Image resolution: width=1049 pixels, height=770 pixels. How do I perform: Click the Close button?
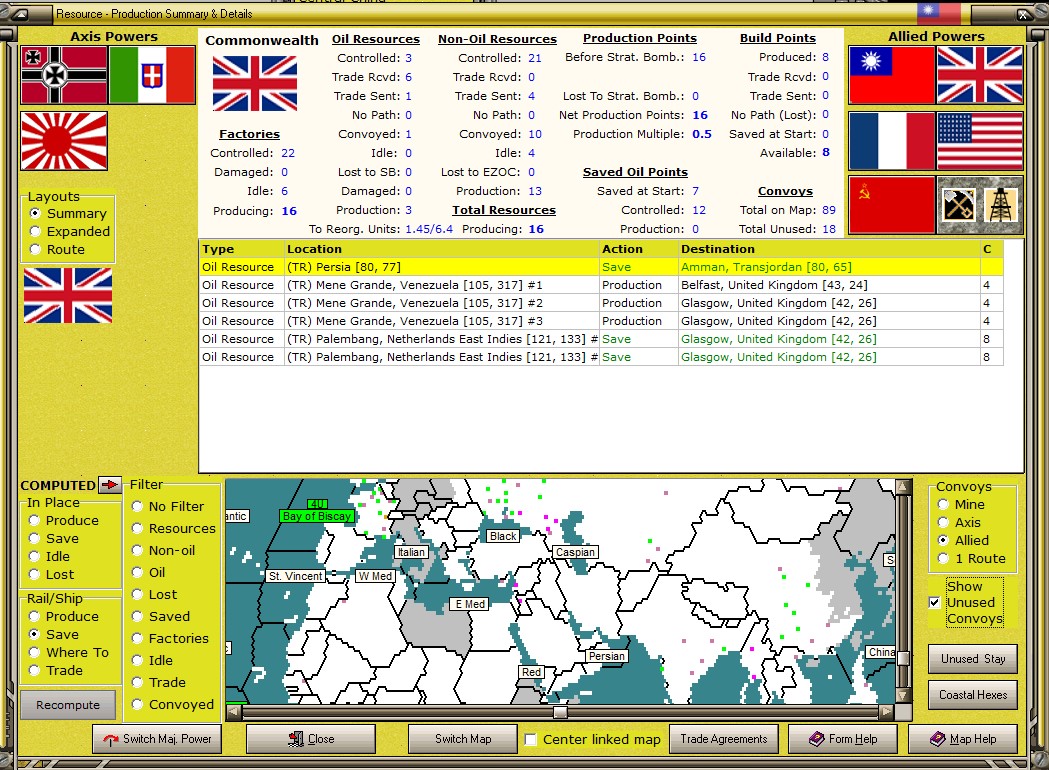pyautogui.click(x=311, y=739)
